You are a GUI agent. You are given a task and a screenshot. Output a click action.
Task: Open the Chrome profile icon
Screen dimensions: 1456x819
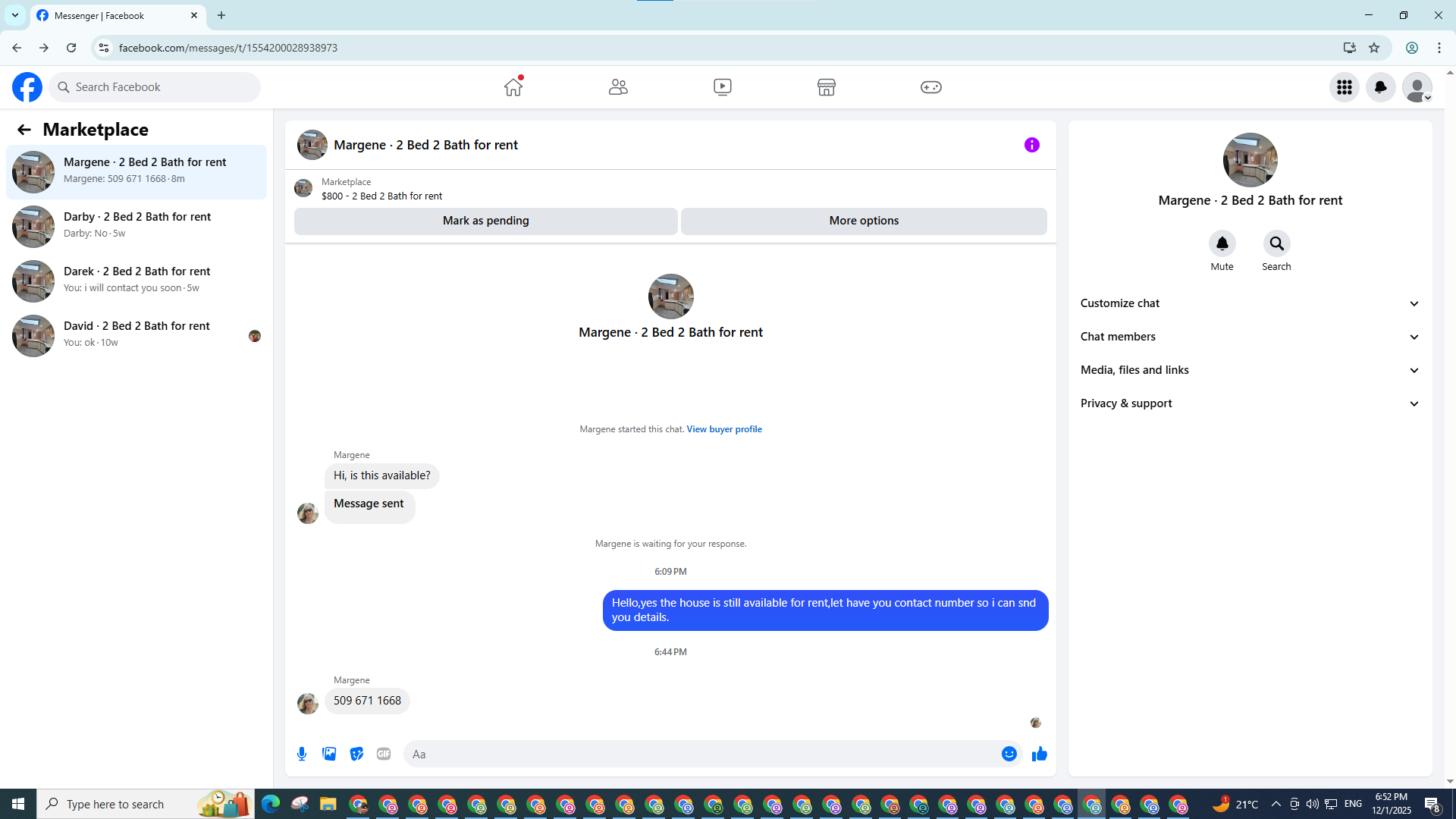click(1412, 48)
